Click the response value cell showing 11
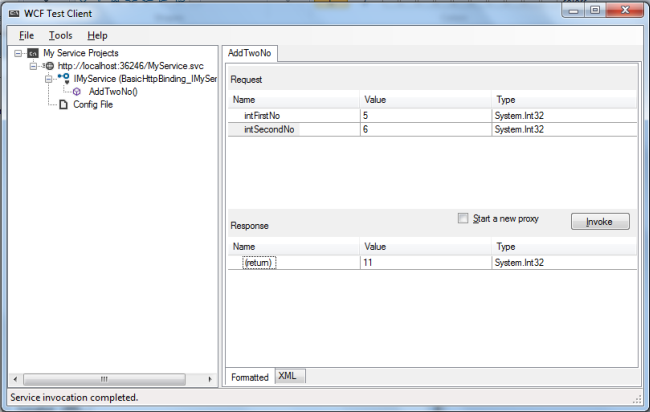 coord(426,263)
